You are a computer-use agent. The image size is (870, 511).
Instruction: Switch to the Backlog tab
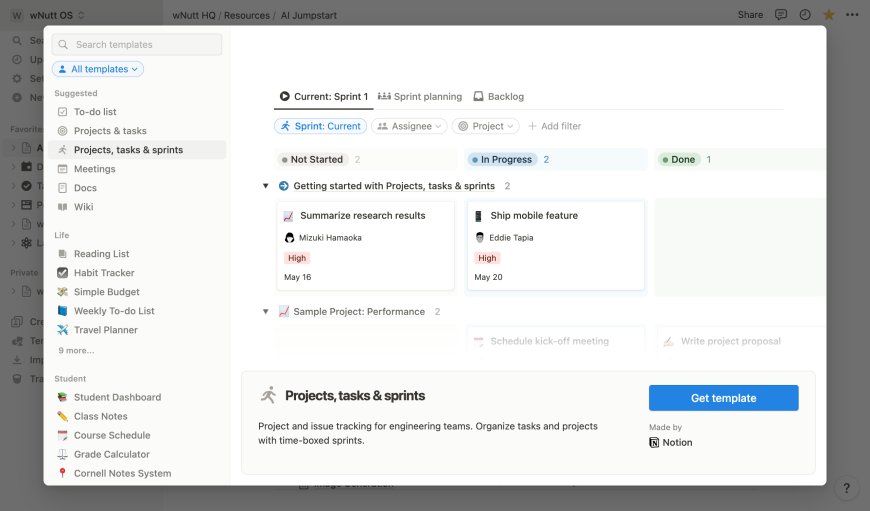pos(499,97)
